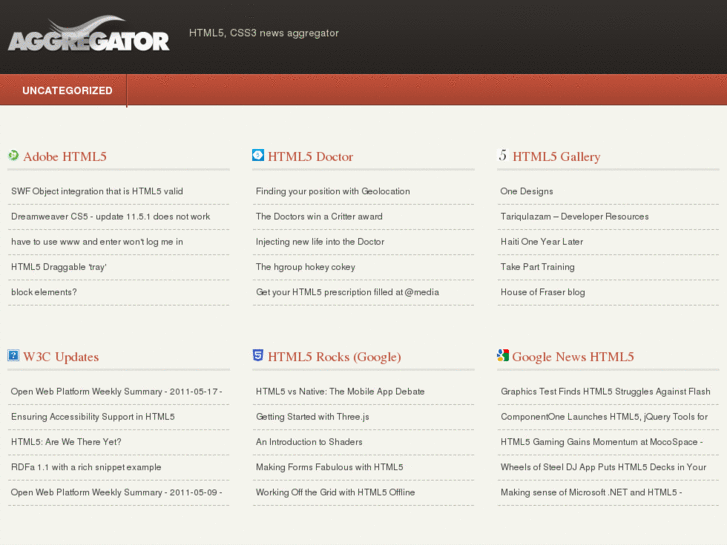This screenshot has width=727, height=545.
Task: Open the HTML5 Rocks (Google) heading
Action: point(334,357)
